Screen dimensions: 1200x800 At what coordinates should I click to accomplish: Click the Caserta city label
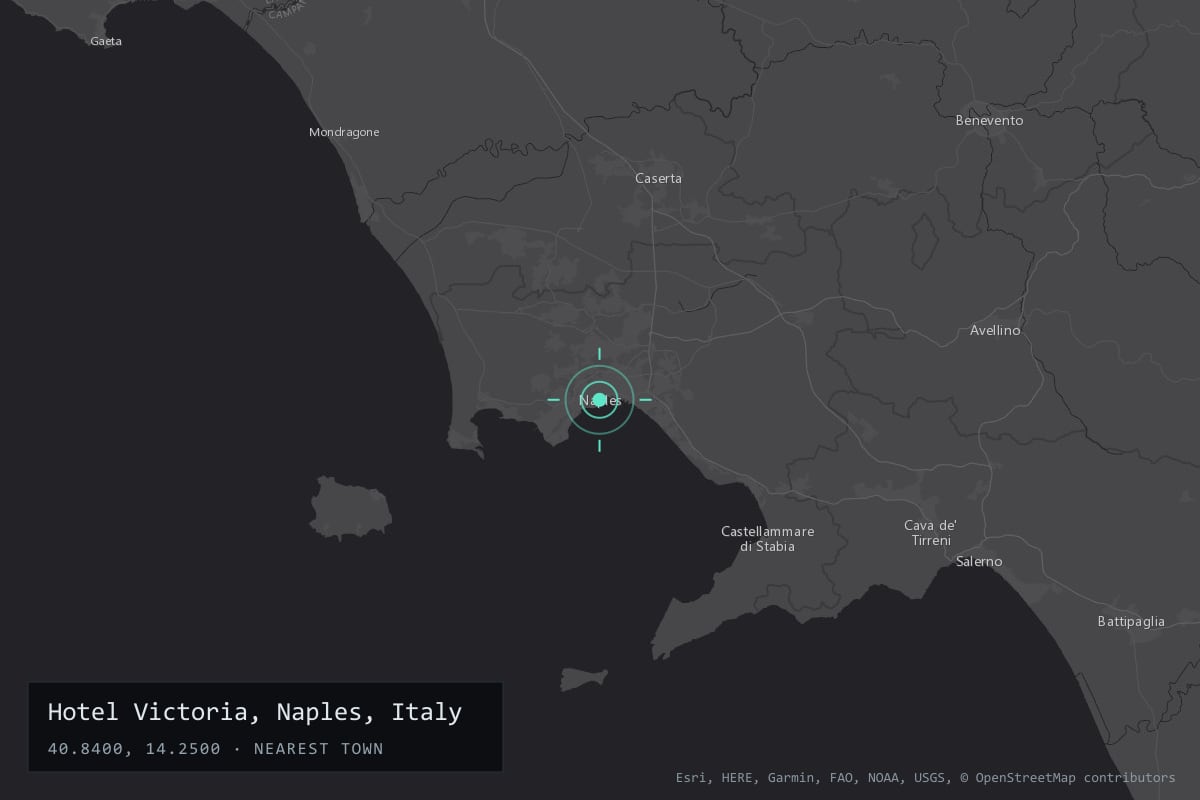coord(658,178)
